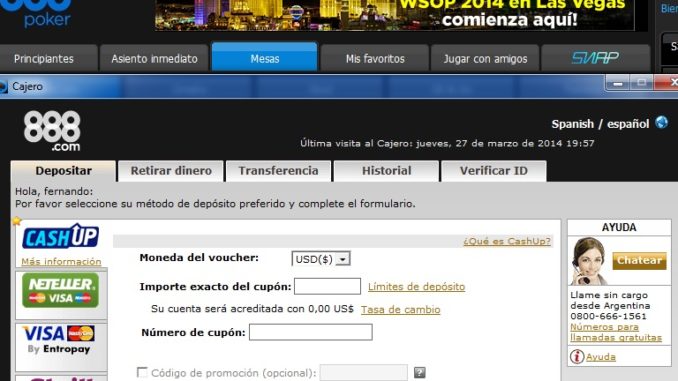Click the 0800-666-1561 phone number text

click(x=608, y=316)
